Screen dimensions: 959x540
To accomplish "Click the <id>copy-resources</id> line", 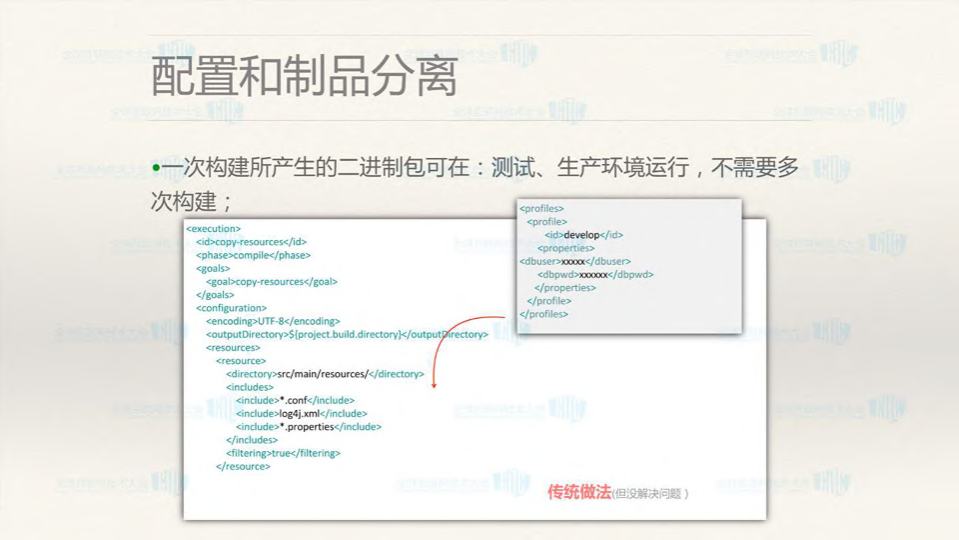I will pos(251,242).
